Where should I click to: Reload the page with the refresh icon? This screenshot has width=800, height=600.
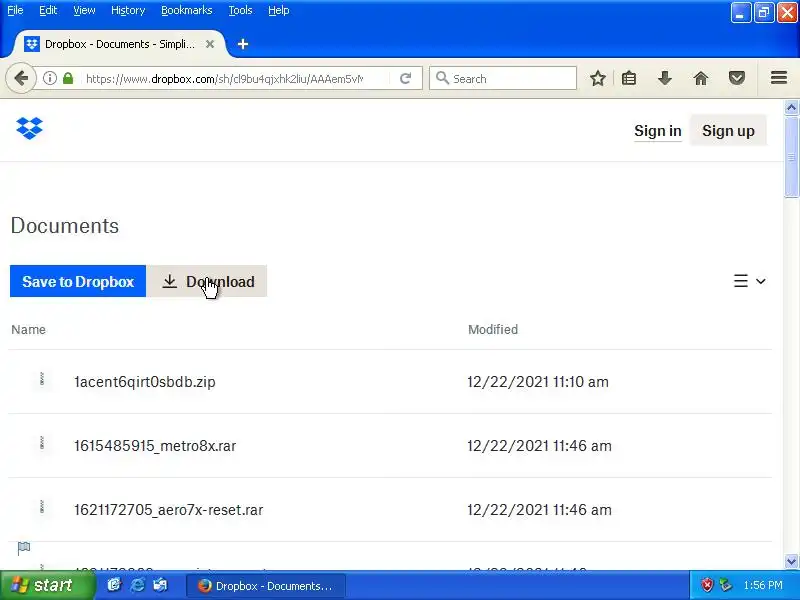(405, 79)
